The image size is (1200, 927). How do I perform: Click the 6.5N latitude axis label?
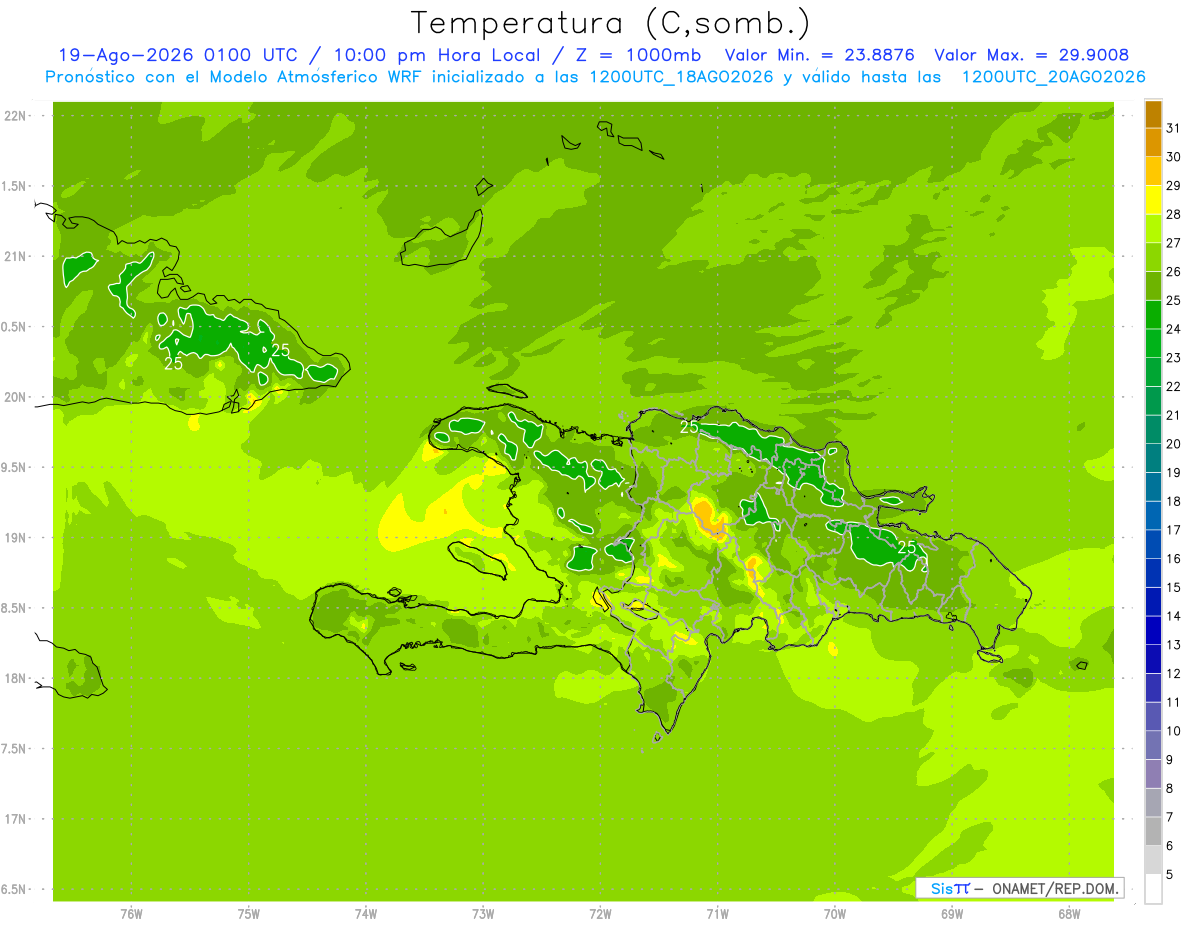[x=15, y=890]
